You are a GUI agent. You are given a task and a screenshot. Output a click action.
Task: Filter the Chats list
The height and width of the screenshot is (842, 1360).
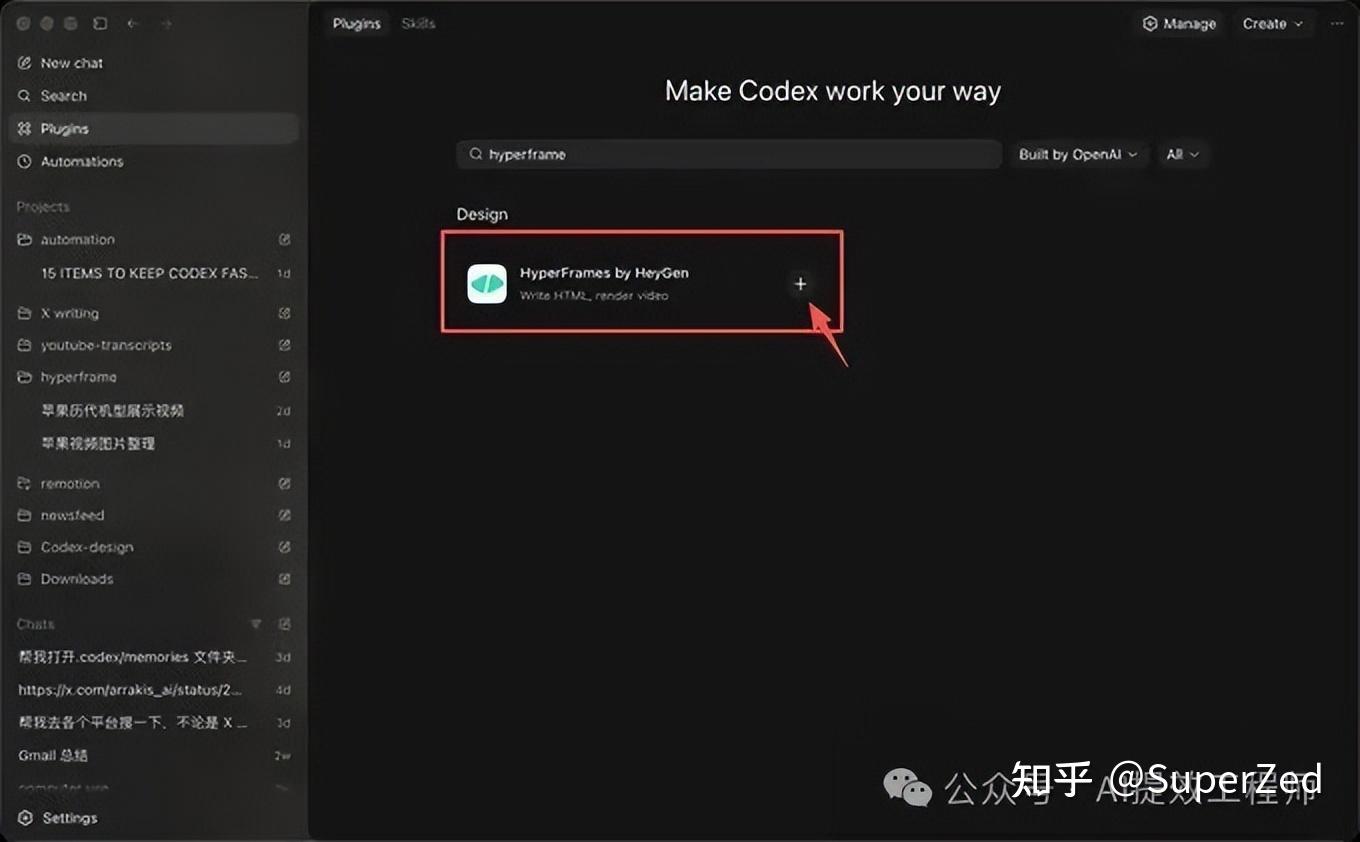256,624
